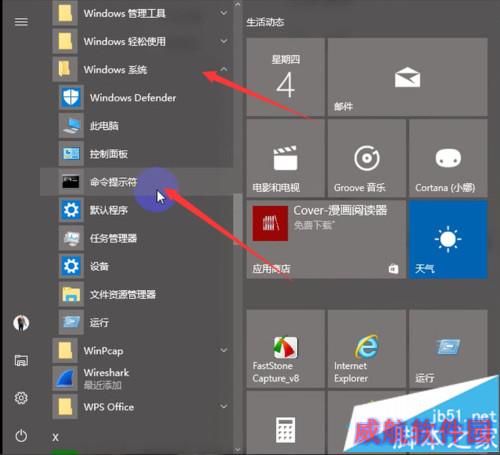The width and height of the screenshot is (500, 455).
Task: Click the WPS Office folder icon
Action: pyautogui.click(x=65, y=407)
